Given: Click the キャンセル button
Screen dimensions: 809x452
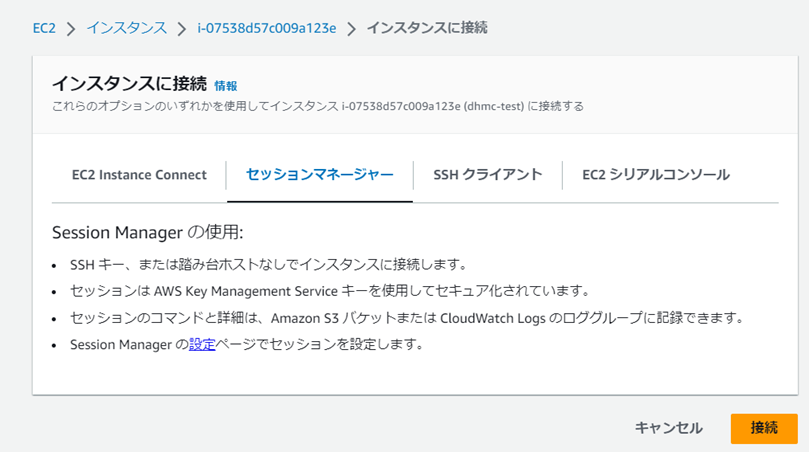Looking at the screenshot, I should [668, 428].
